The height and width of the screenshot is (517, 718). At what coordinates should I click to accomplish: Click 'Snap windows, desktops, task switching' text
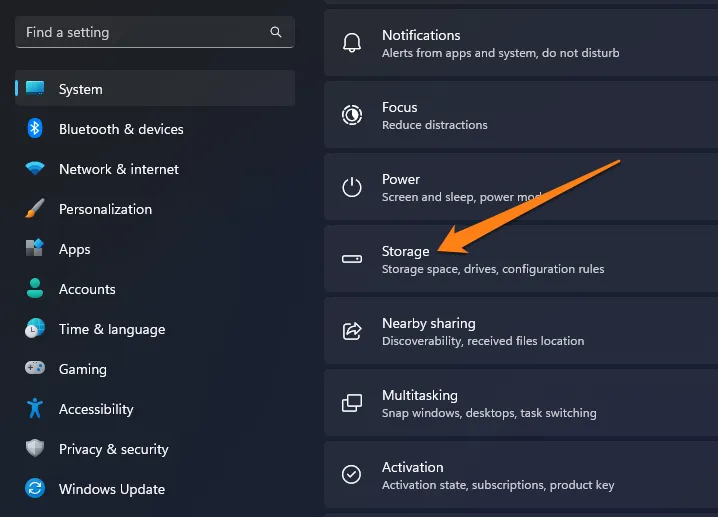[489, 413]
